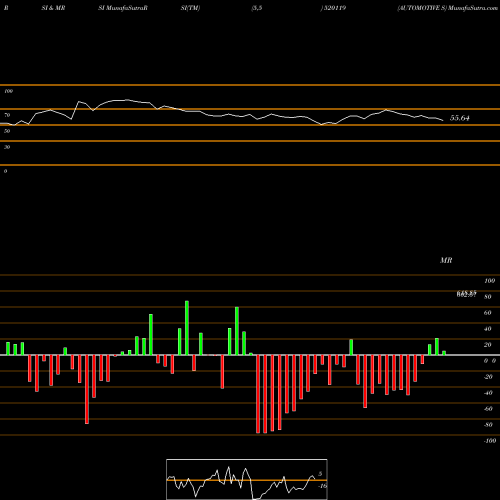
Task: Click the mini chart value -16
Action: (322, 486)
